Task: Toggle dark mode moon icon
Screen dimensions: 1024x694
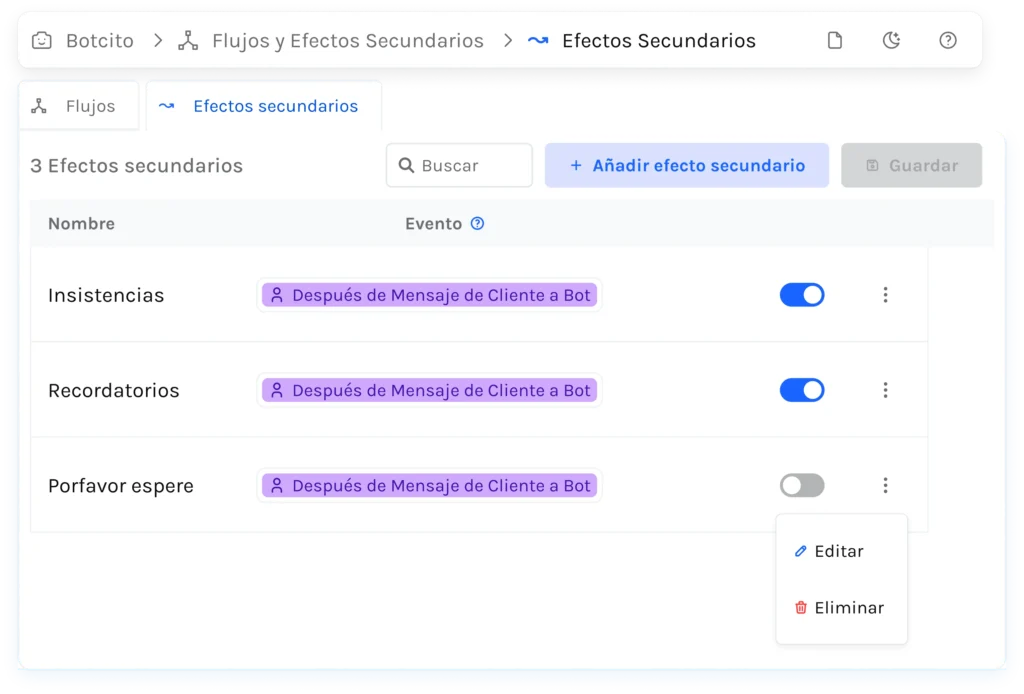Action: tap(891, 41)
